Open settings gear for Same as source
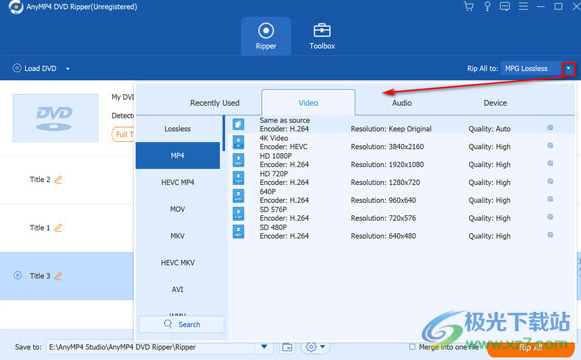 [550, 128]
